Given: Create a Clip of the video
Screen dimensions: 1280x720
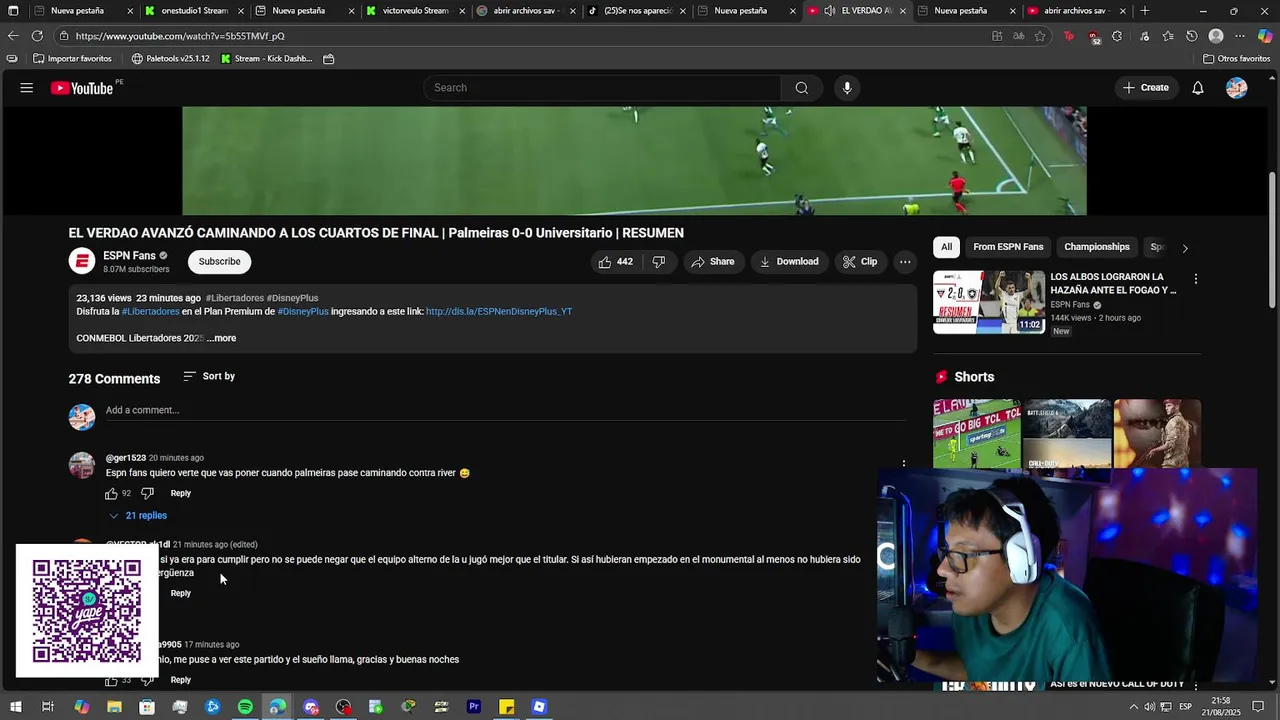Looking at the screenshot, I should [860, 262].
